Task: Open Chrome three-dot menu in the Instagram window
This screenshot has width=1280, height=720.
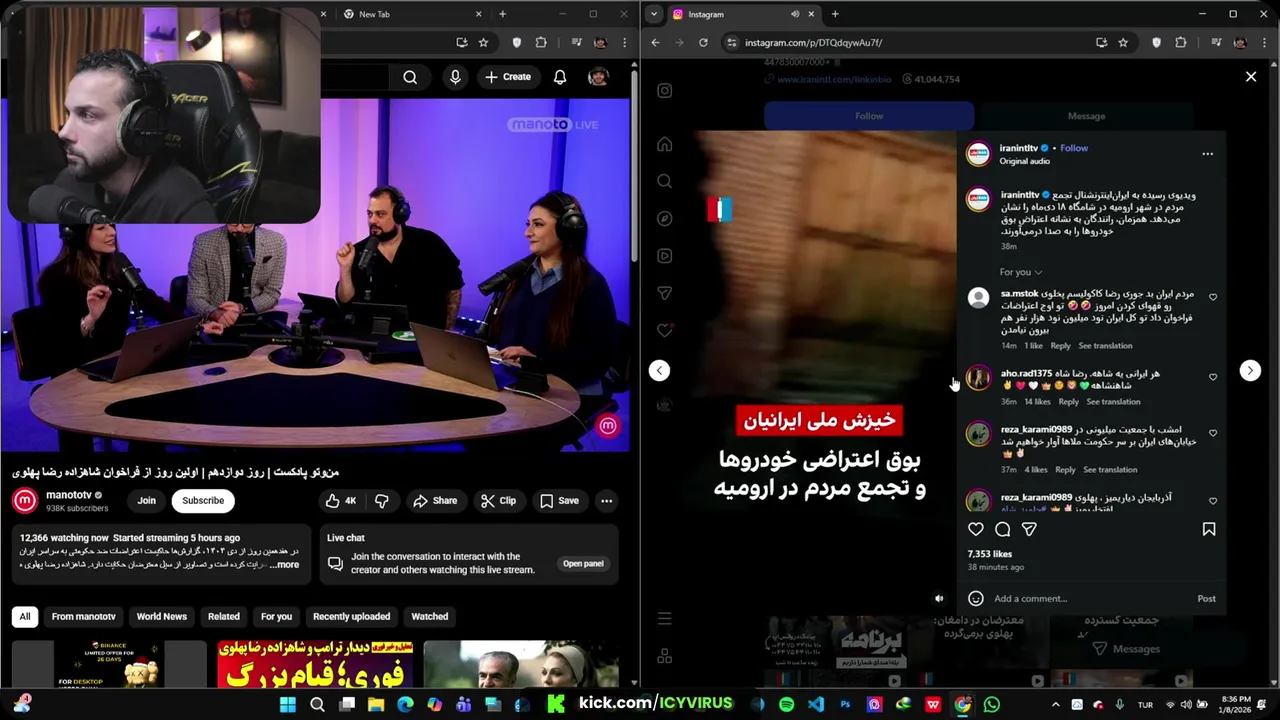Action: [1265, 43]
